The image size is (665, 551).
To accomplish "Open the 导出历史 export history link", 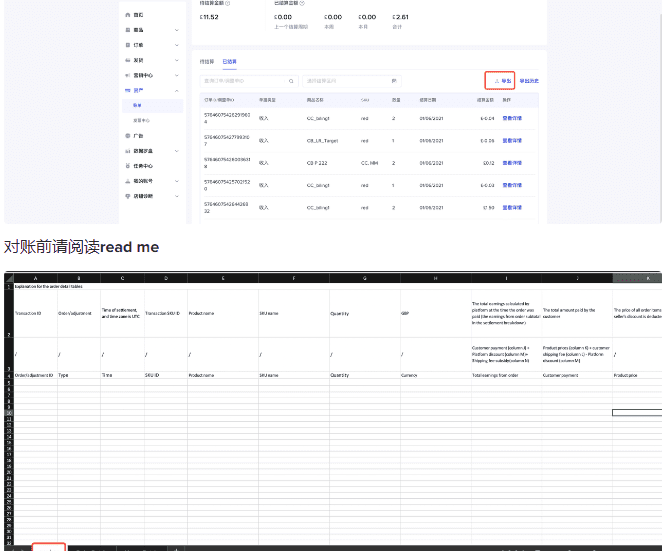I will tap(529, 81).
